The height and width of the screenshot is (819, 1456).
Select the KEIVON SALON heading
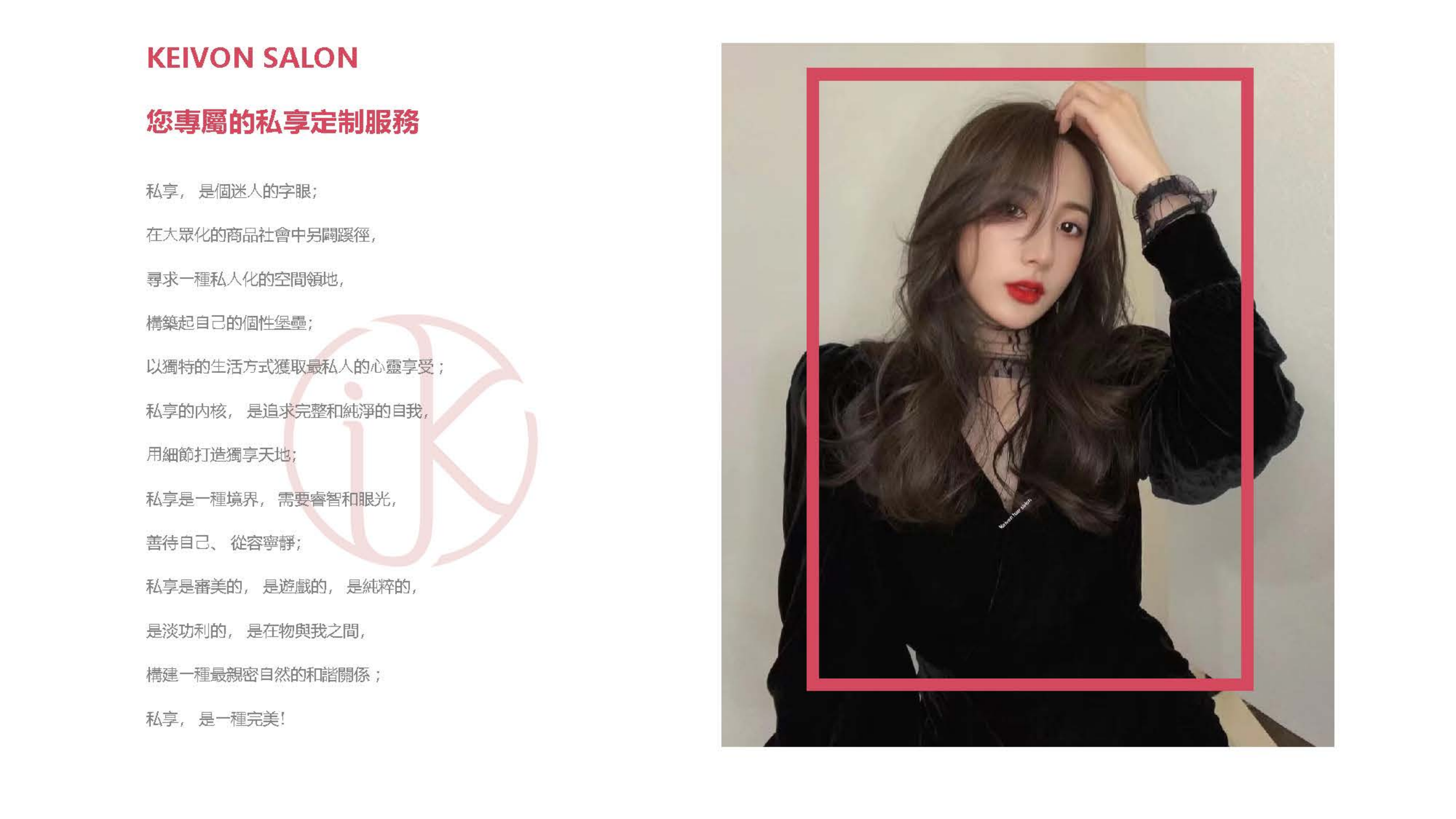(x=252, y=58)
